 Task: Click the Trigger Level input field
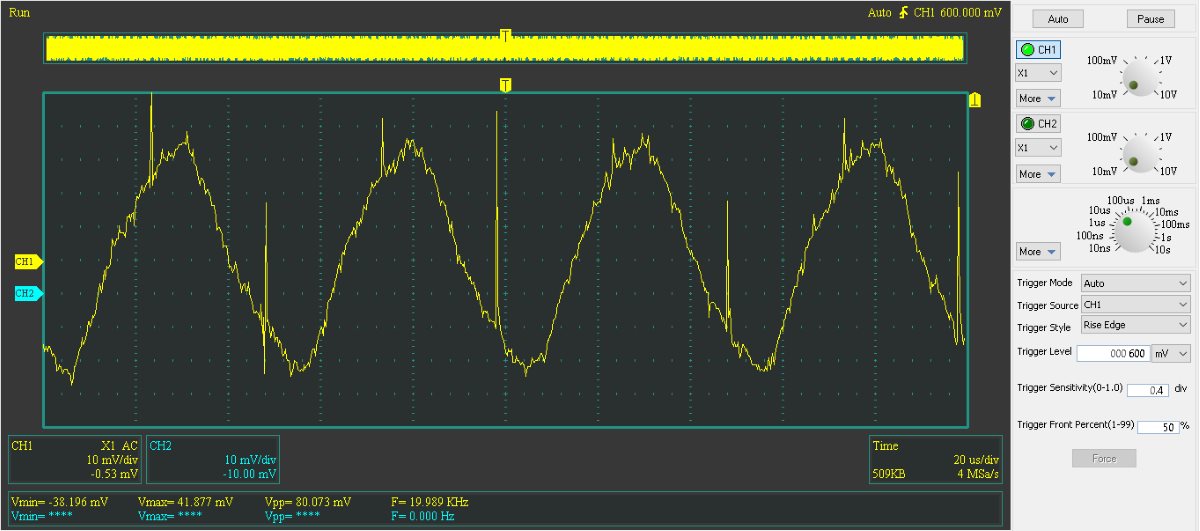(1112, 353)
